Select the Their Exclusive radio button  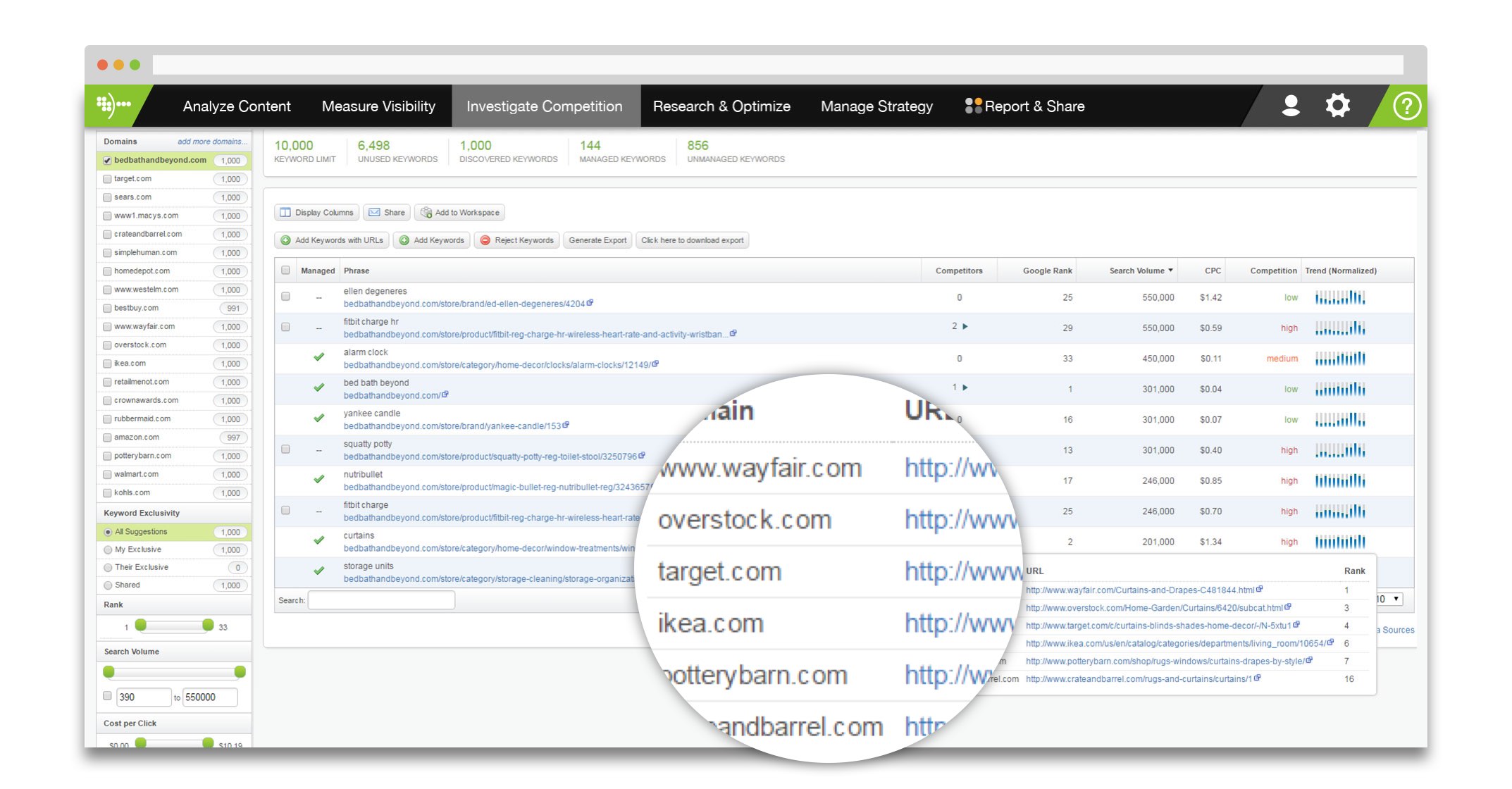point(108,567)
